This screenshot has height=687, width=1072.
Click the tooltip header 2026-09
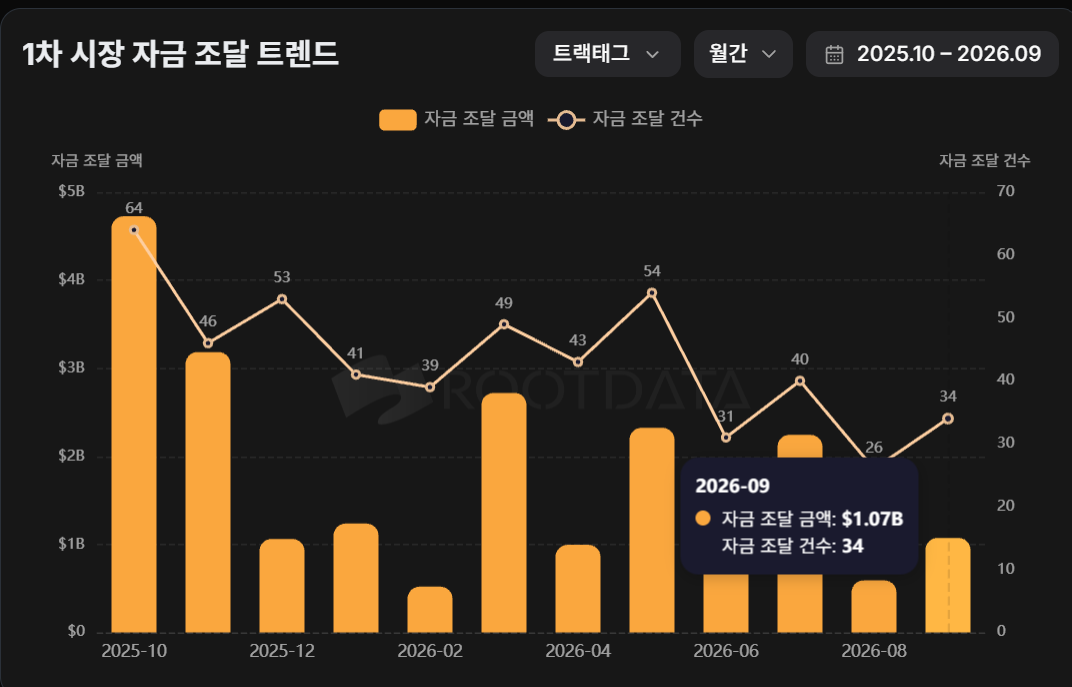[732, 486]
